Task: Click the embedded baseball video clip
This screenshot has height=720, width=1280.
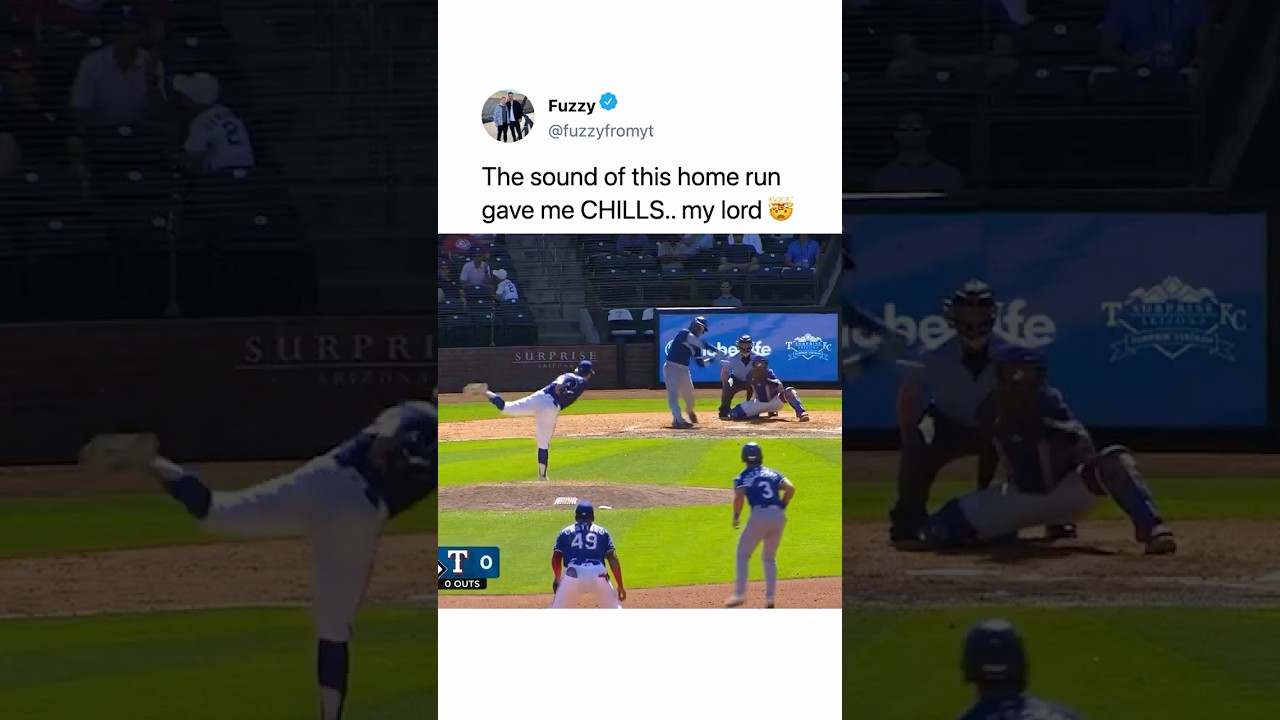Action: coord(640,421)
